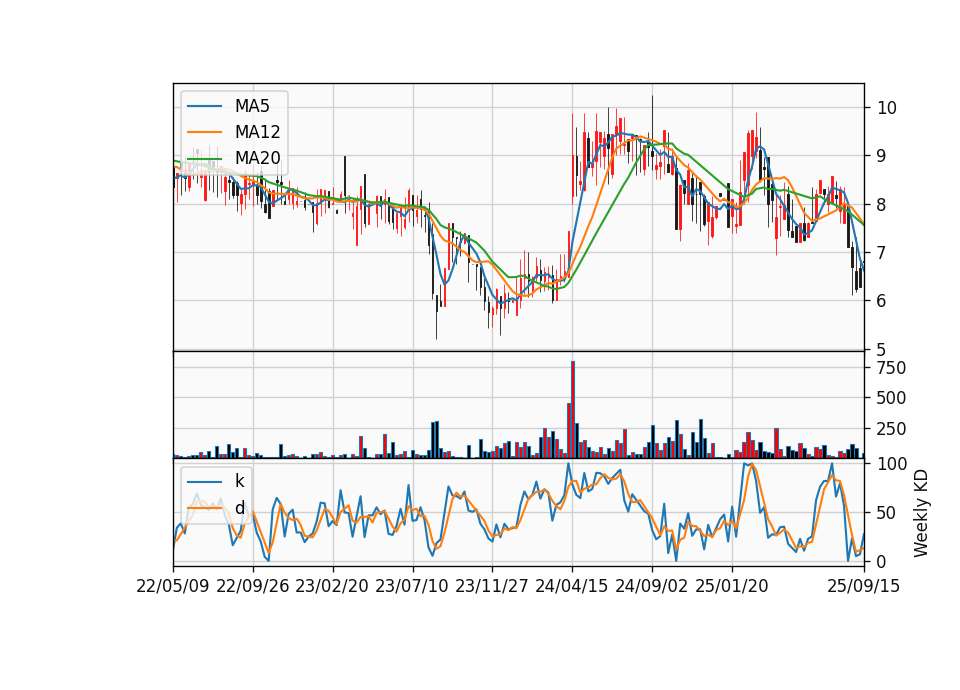The height and width of the screenshot is (690, 960).
Task: Click the Weekly KD axis label
Action: tap(921, 513)
